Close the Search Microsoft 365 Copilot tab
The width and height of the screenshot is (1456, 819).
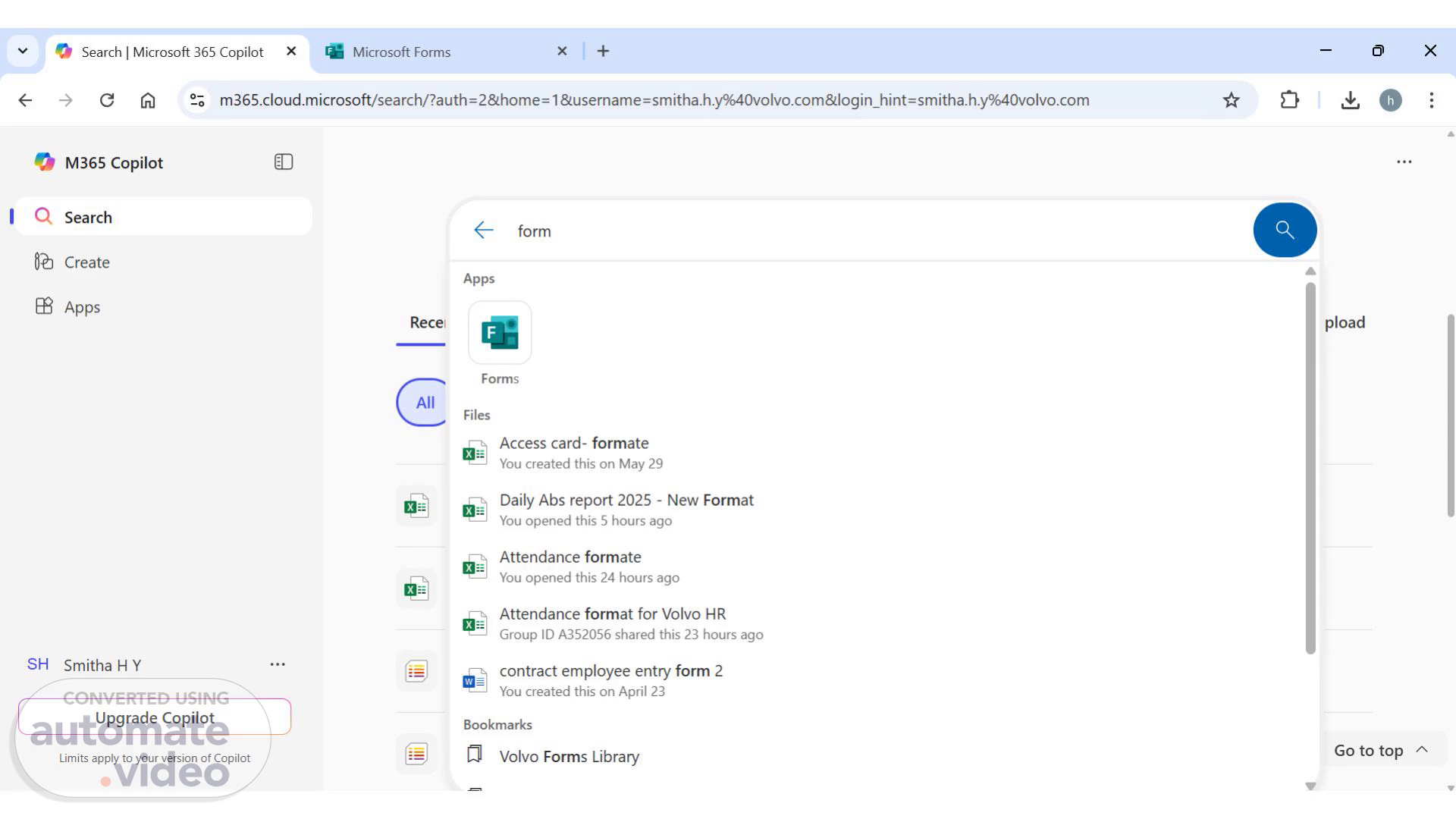291,51
